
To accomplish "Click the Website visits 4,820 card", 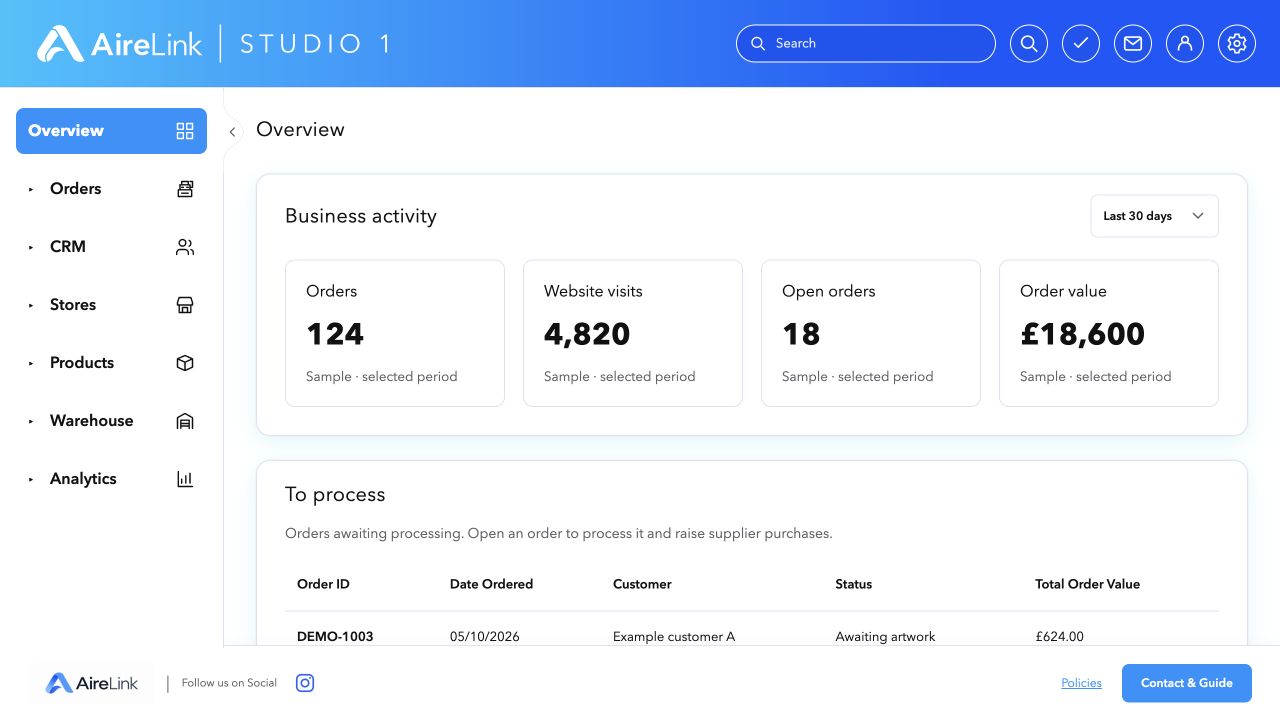I will [x=633, y=333].
